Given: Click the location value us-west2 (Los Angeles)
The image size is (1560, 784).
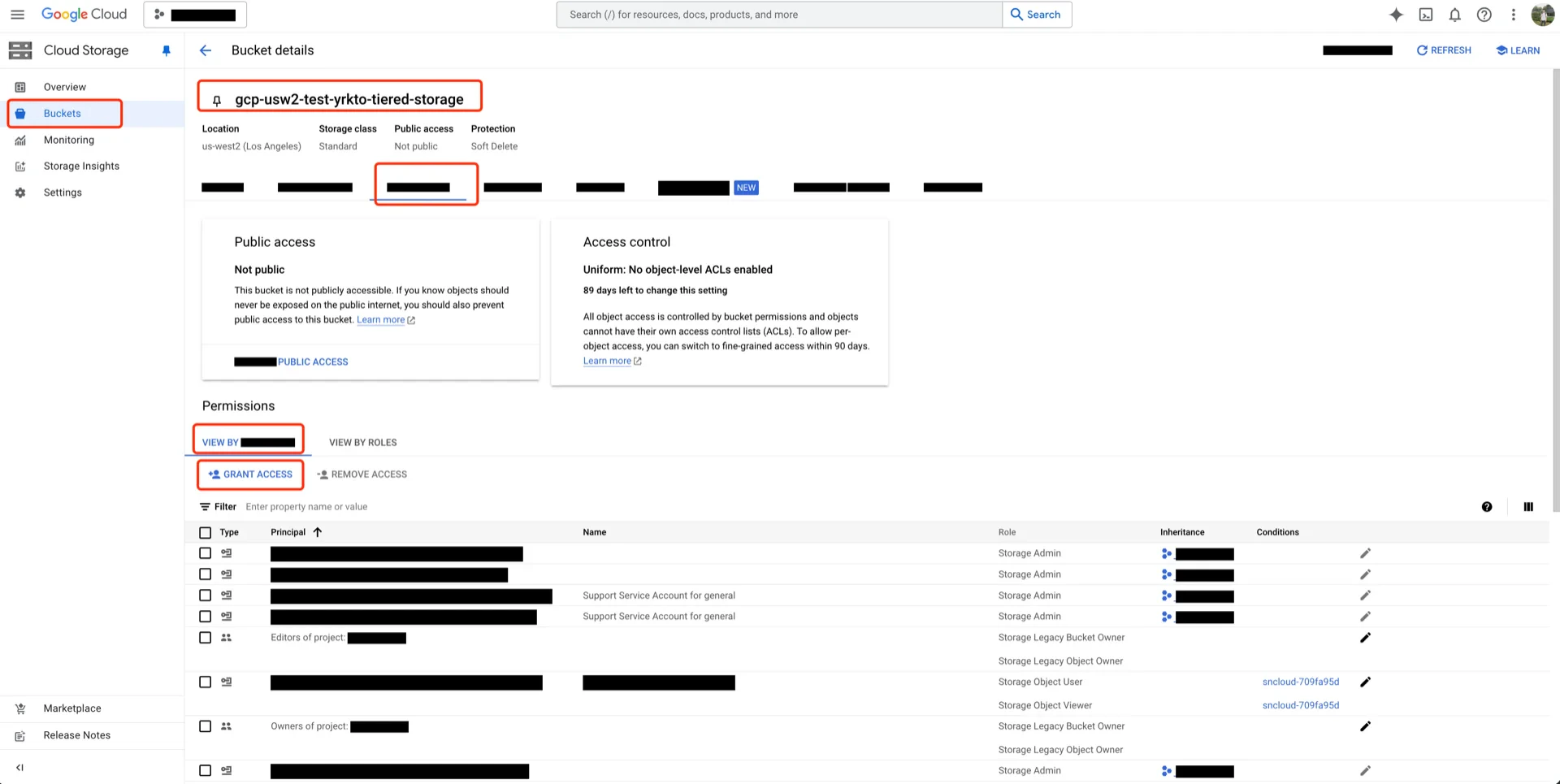Looking at the screenshot, I should click(252, 146).
